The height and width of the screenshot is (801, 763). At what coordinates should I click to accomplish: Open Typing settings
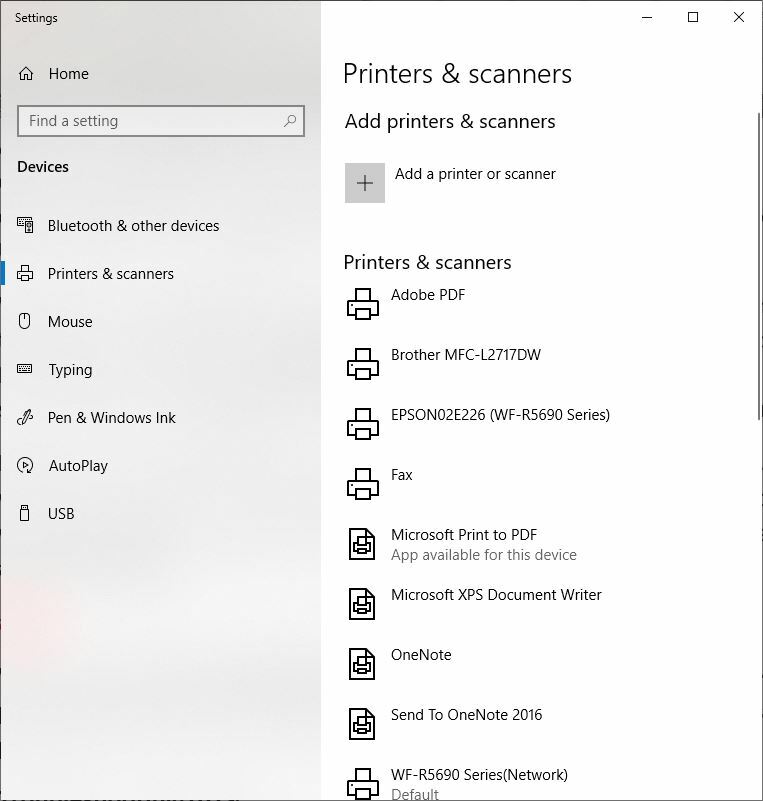70,370
